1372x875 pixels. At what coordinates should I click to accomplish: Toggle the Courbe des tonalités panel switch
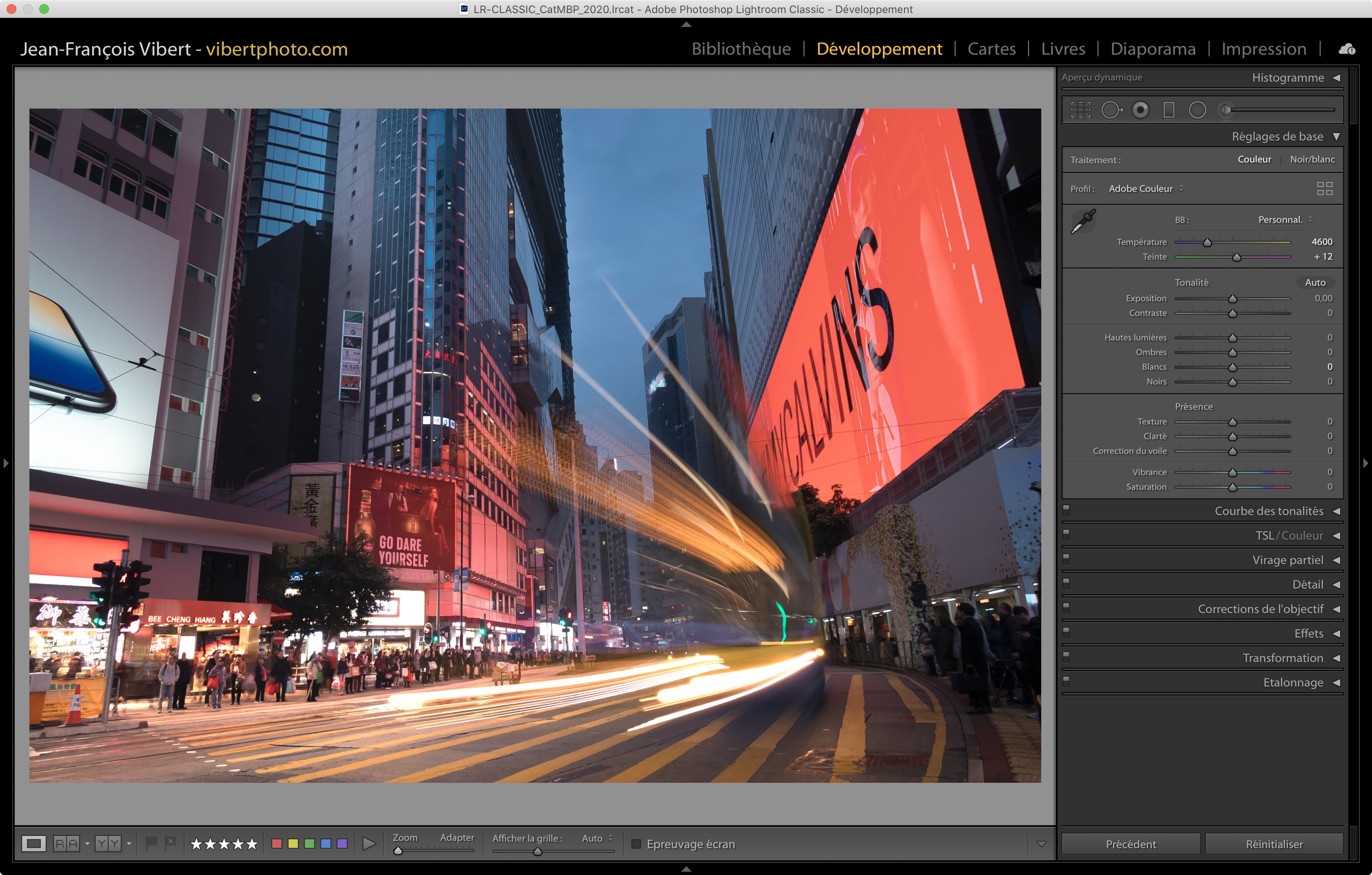(1066, 509)
